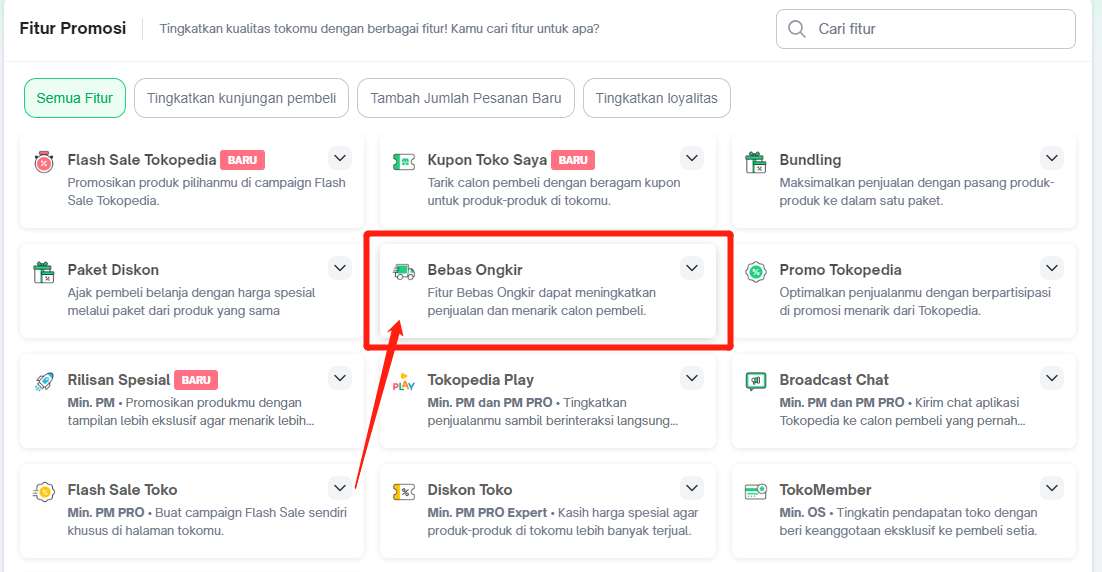Switch to Tambah Jumlah Pesanan Baru filter

click(x=466, y=98)
